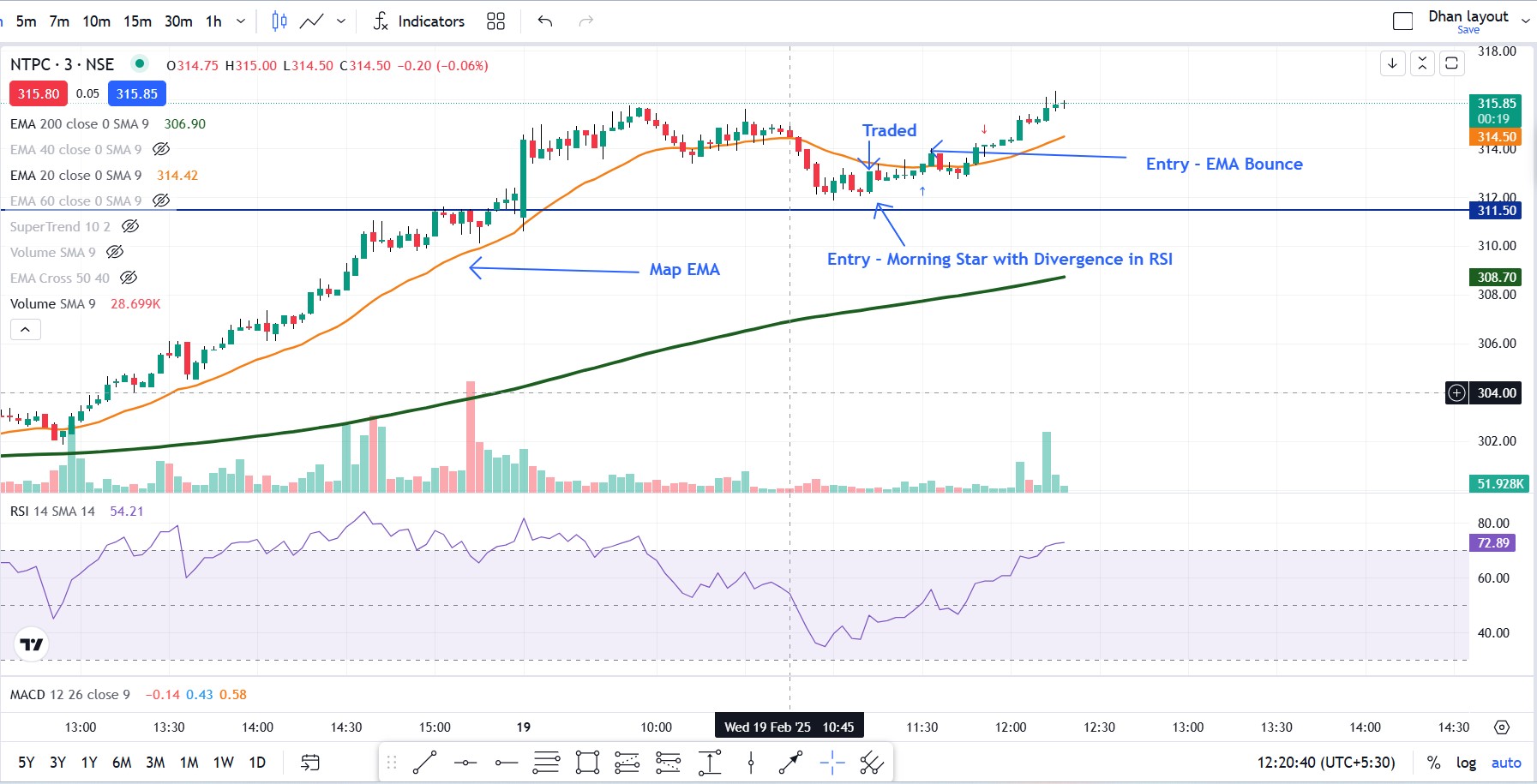
Task: Open the multi-chart layout grid icon
Action: (x=495, y=21)
